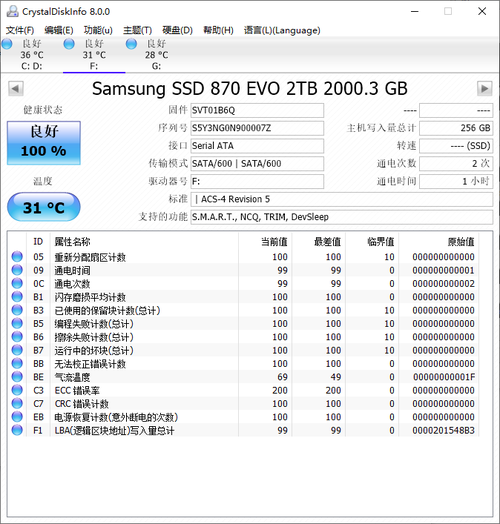Click the status orb for attribute B1
This screenshot has height=524, width=500.
[x=17, y=297]
